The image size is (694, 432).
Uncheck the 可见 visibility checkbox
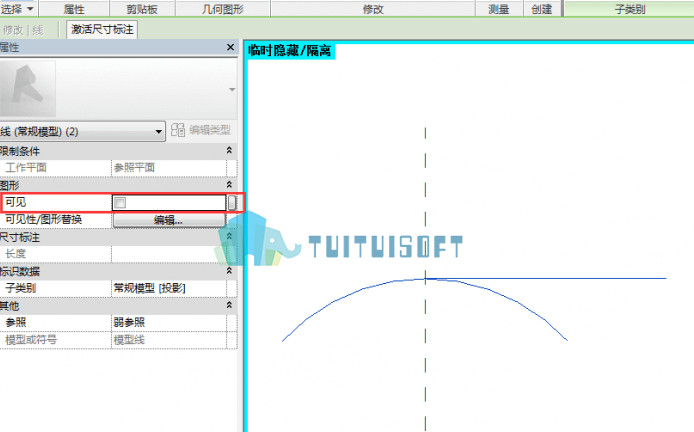pyautogui.click(x=120, y=203)
